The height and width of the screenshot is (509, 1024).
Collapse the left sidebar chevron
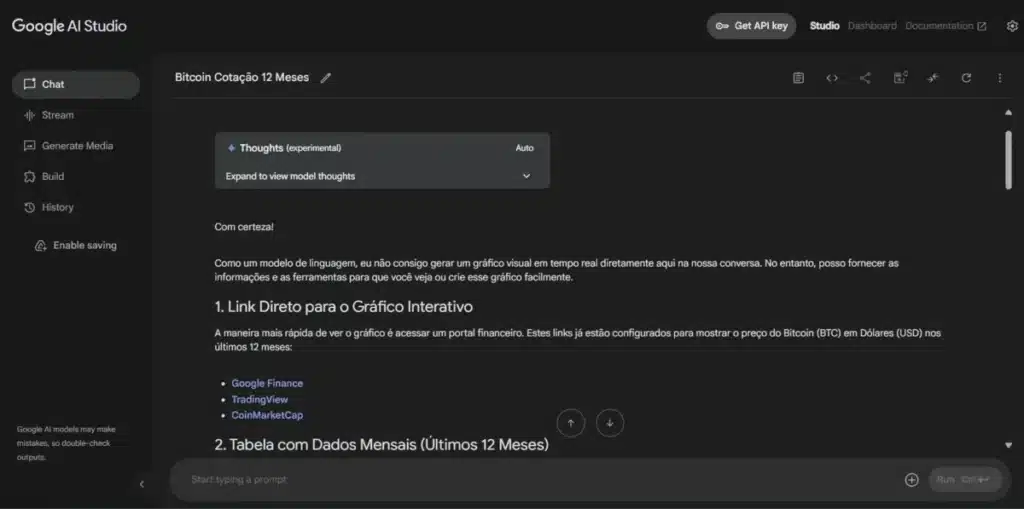point(142,484)
